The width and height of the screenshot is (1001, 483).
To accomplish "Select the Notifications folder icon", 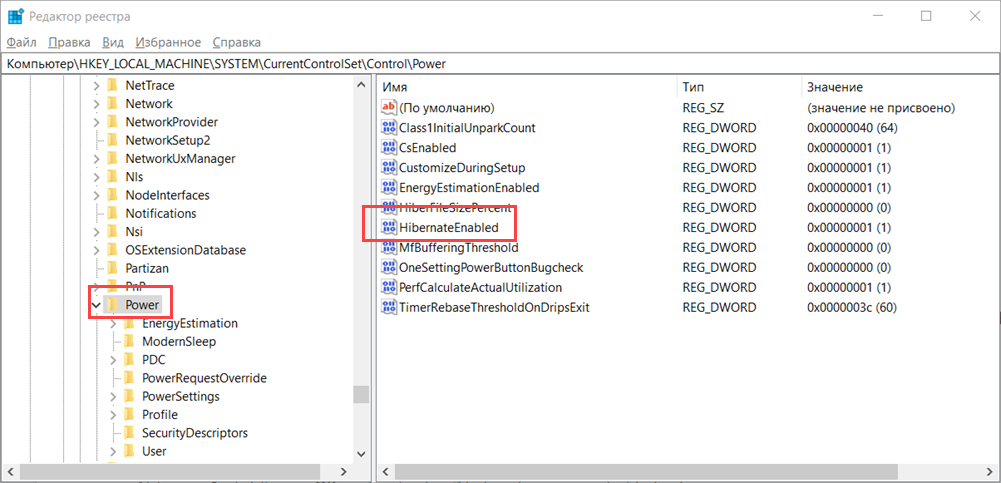I will click(x=112, y=213).
